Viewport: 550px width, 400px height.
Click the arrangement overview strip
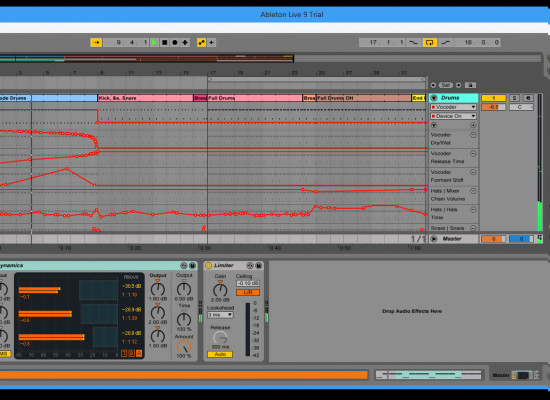coord(147,58)
